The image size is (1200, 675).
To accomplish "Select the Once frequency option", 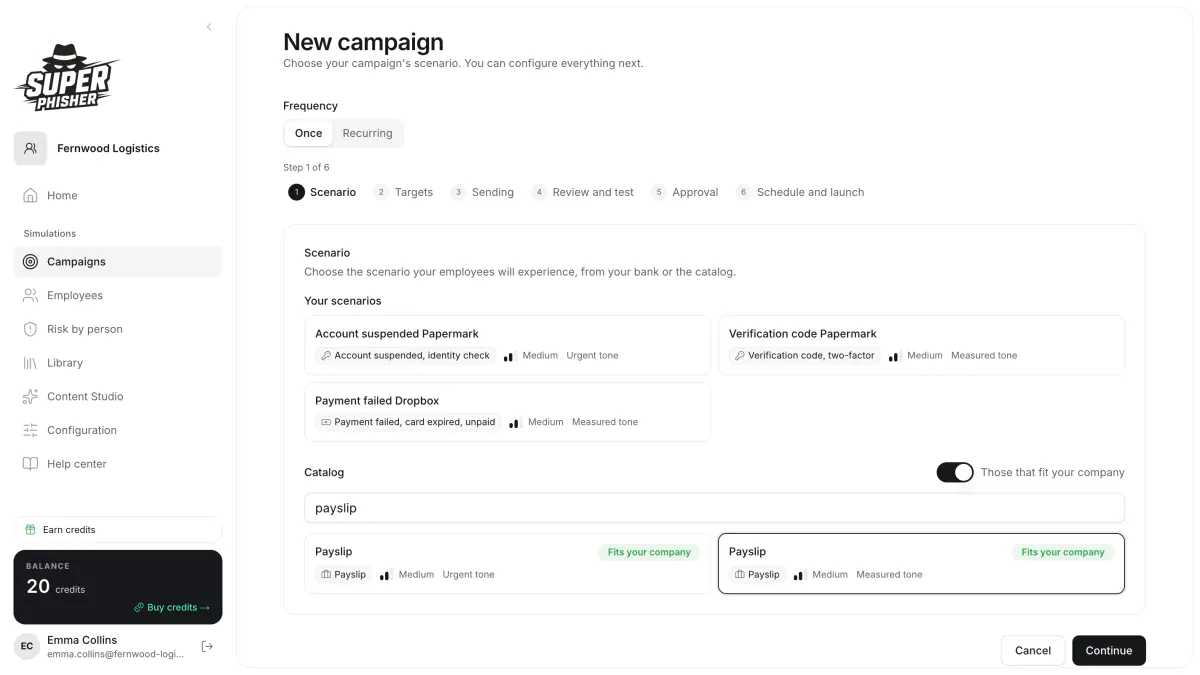I will (x=309, y=133).
